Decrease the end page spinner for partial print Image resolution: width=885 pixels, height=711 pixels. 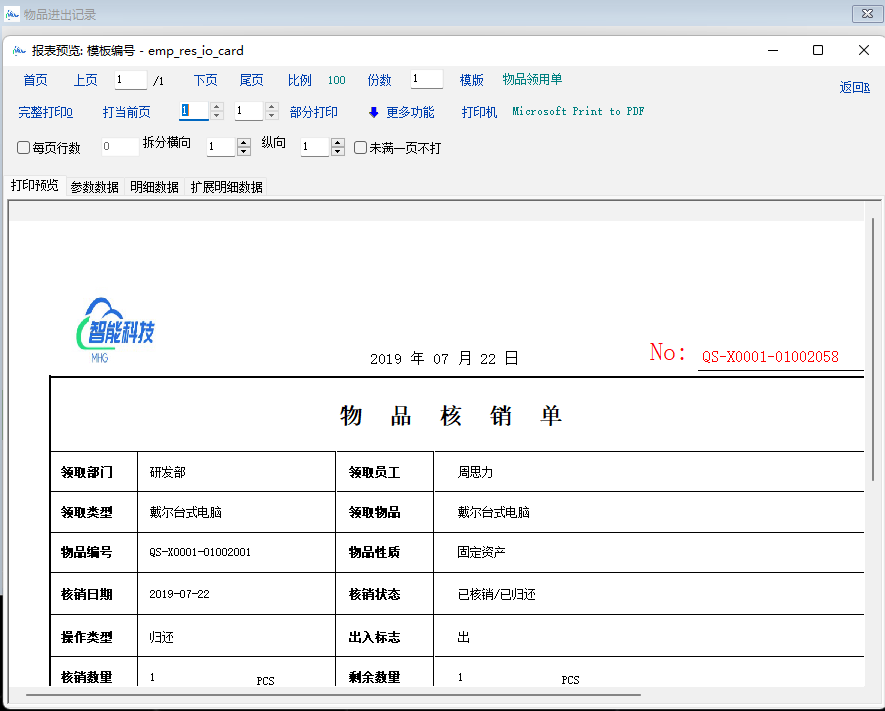271,116
